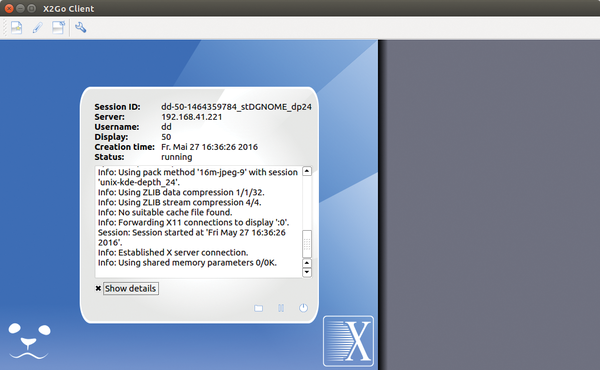Screen dimensions: 600x370
Task: Click scrollbar up arrow at top of log
Action: [307, 171]
